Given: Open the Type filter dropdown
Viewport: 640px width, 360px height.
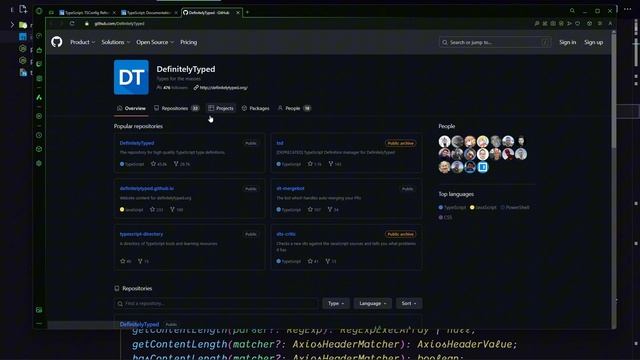Looking at the screenshot, I should click(336, 304).
